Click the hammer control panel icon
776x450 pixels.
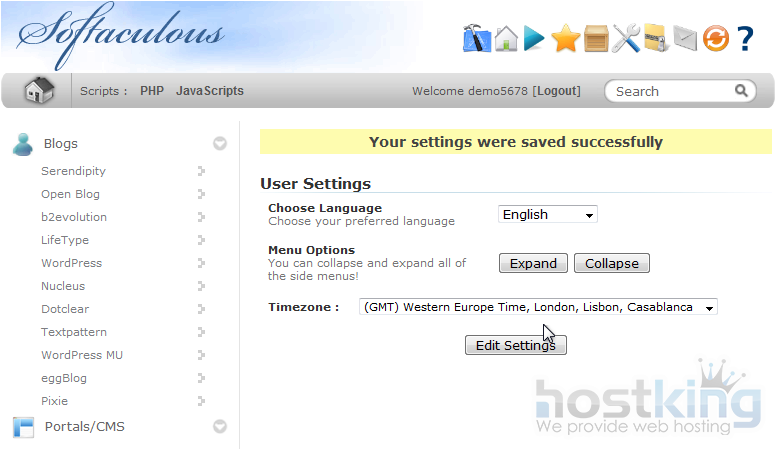(x=477, y=38)
